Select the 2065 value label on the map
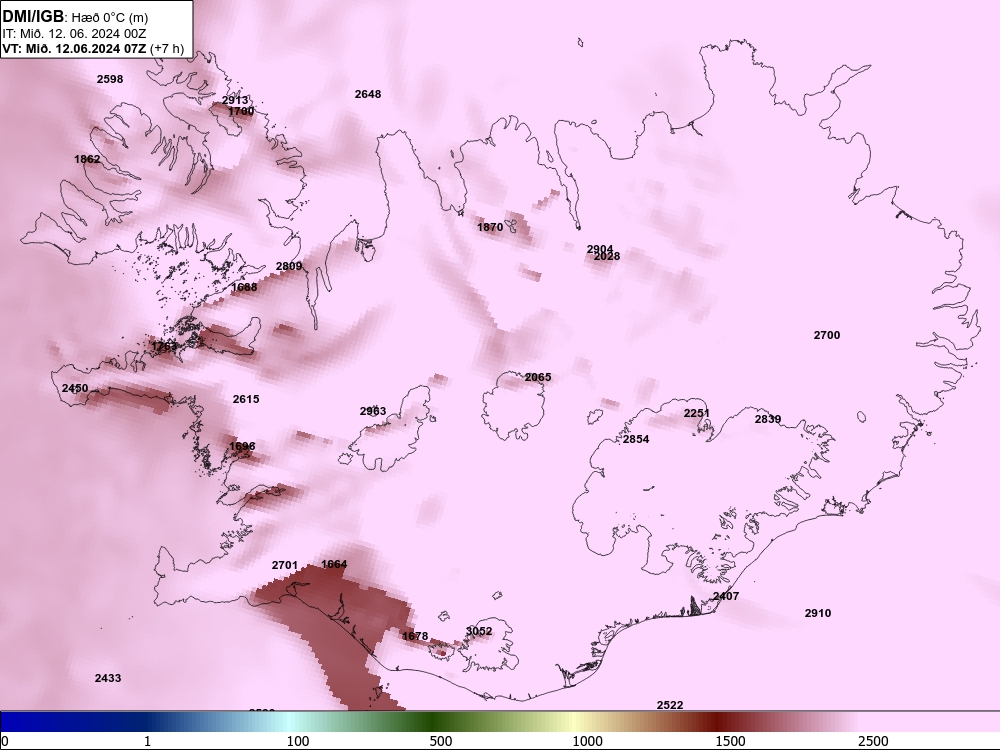The image size is (1000, 750). tap(538, 377)
